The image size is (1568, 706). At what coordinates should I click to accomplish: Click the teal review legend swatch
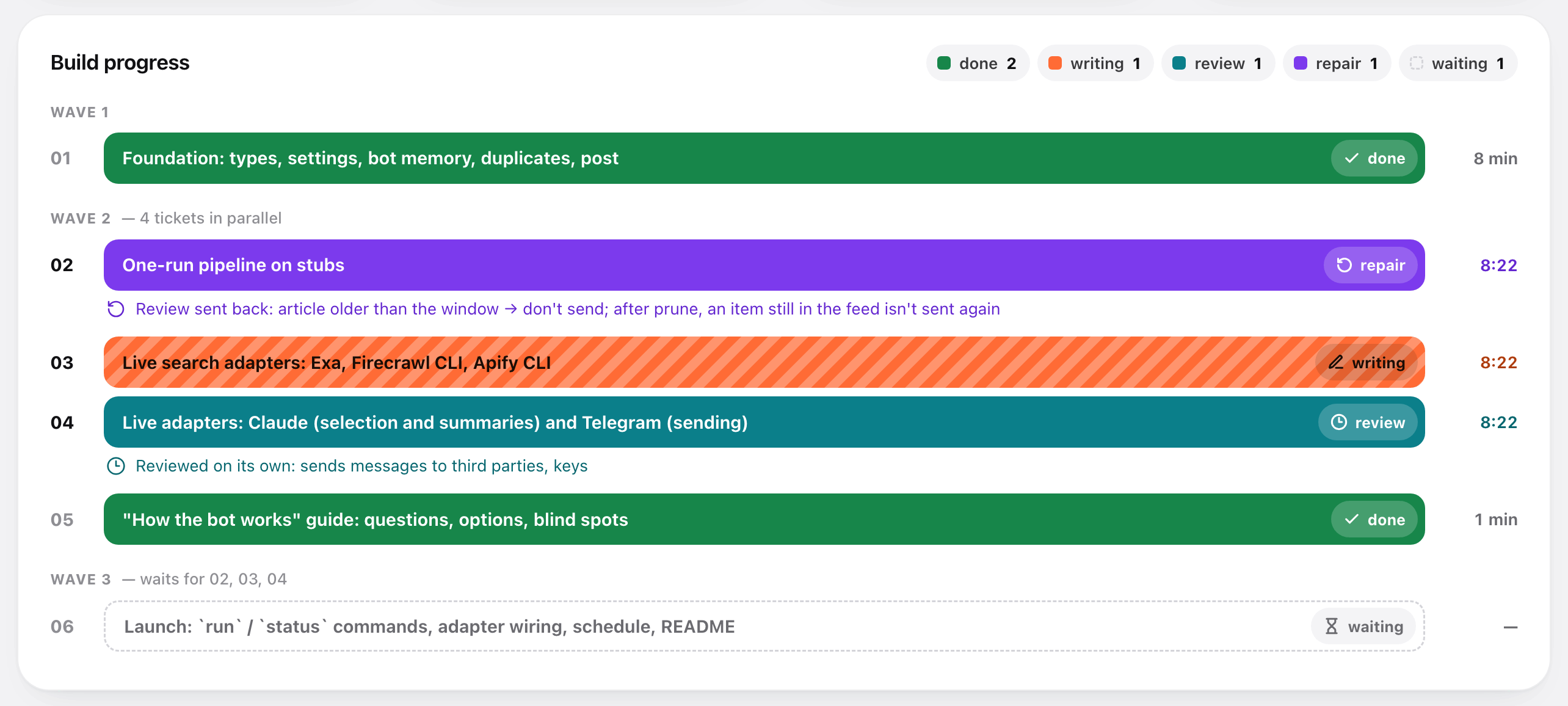click(x=1179, y=63)
